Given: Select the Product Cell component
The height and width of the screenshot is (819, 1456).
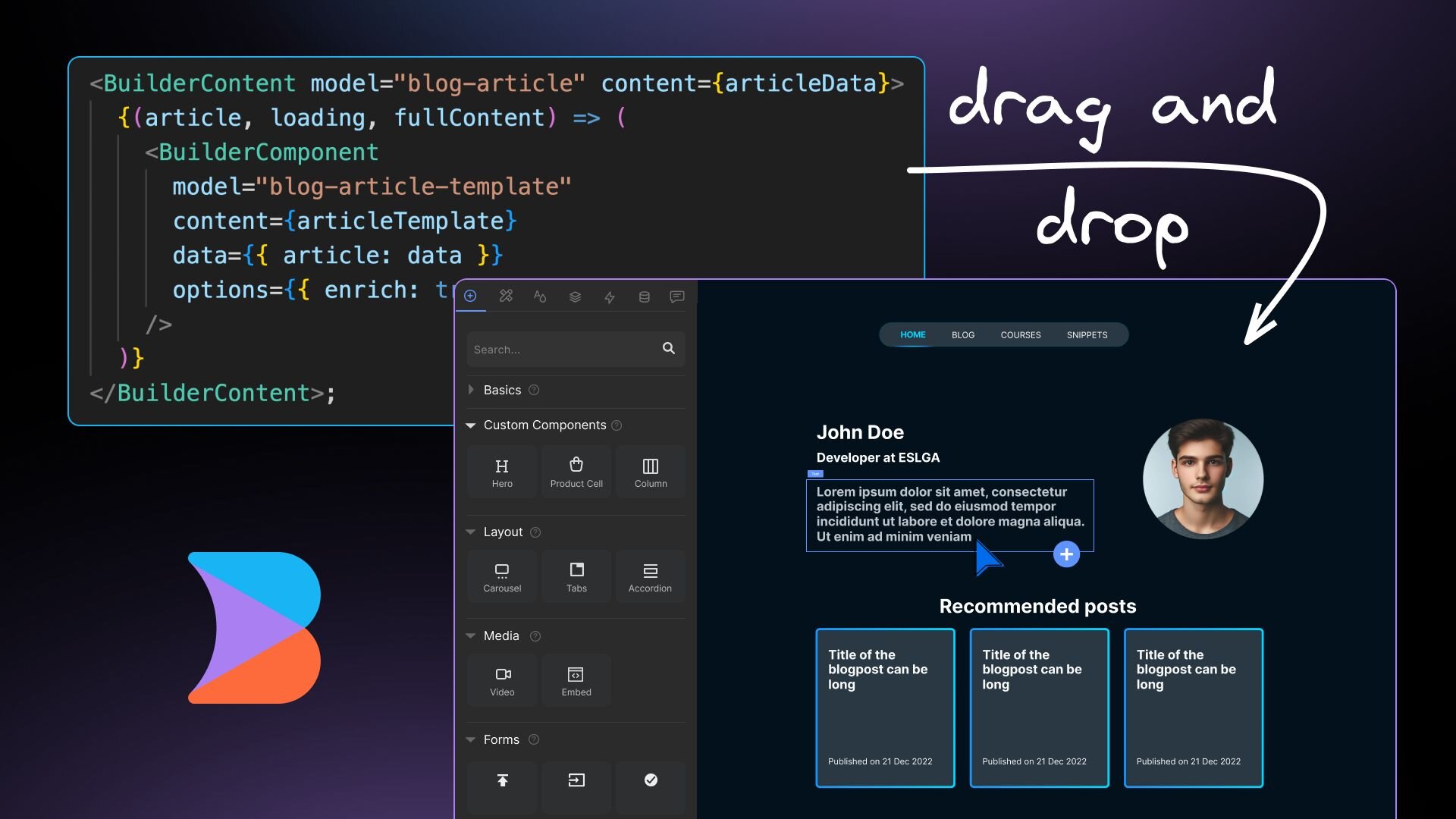Looking at the screenshot, I should 576,470.
